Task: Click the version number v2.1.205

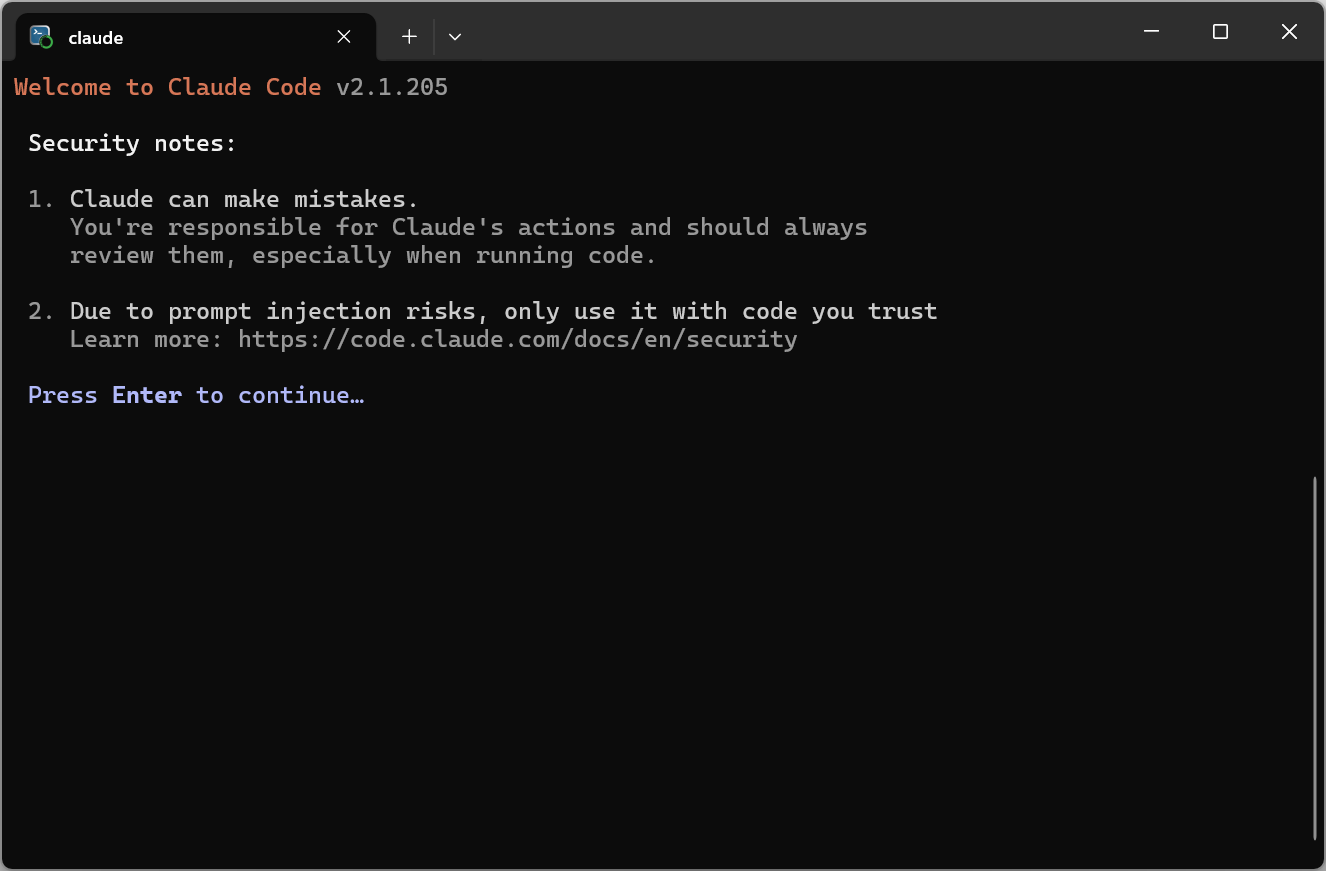Action: (392, 87)
